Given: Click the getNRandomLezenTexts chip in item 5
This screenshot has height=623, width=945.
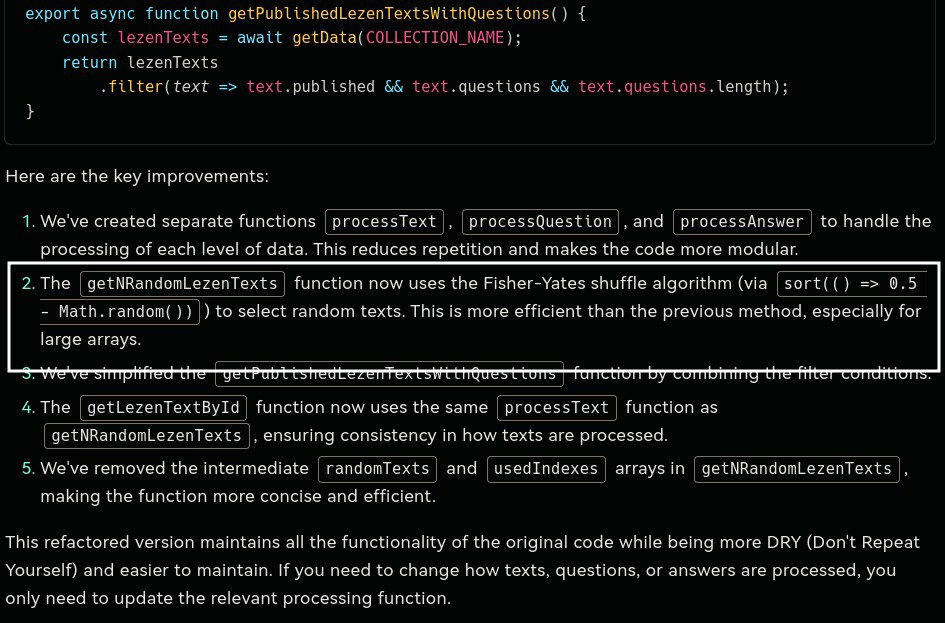Looking at the screenshot, I should click(x=797, y=468).
